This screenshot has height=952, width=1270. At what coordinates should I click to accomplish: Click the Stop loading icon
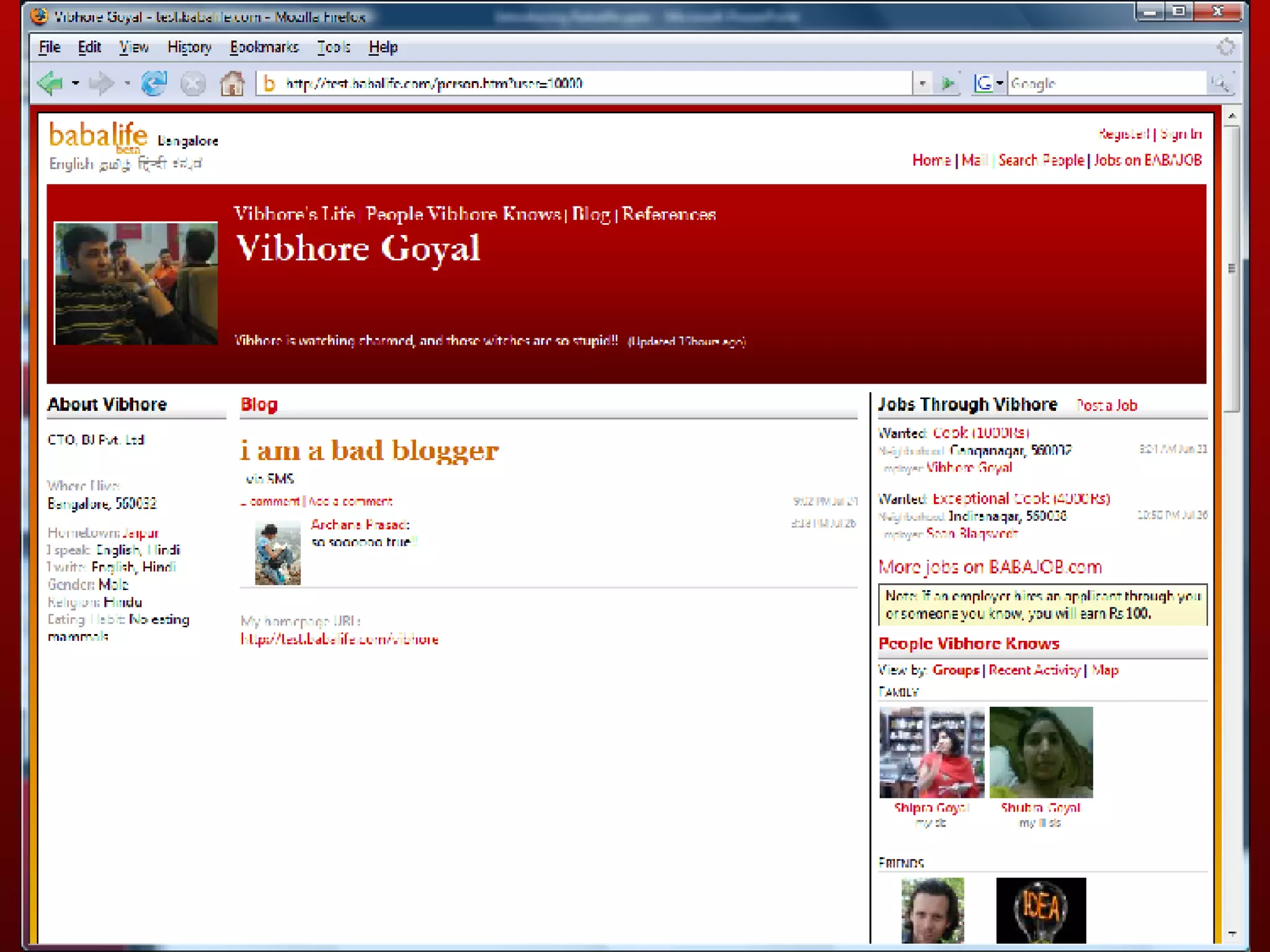pyautogui.click(x=193, y=83)
